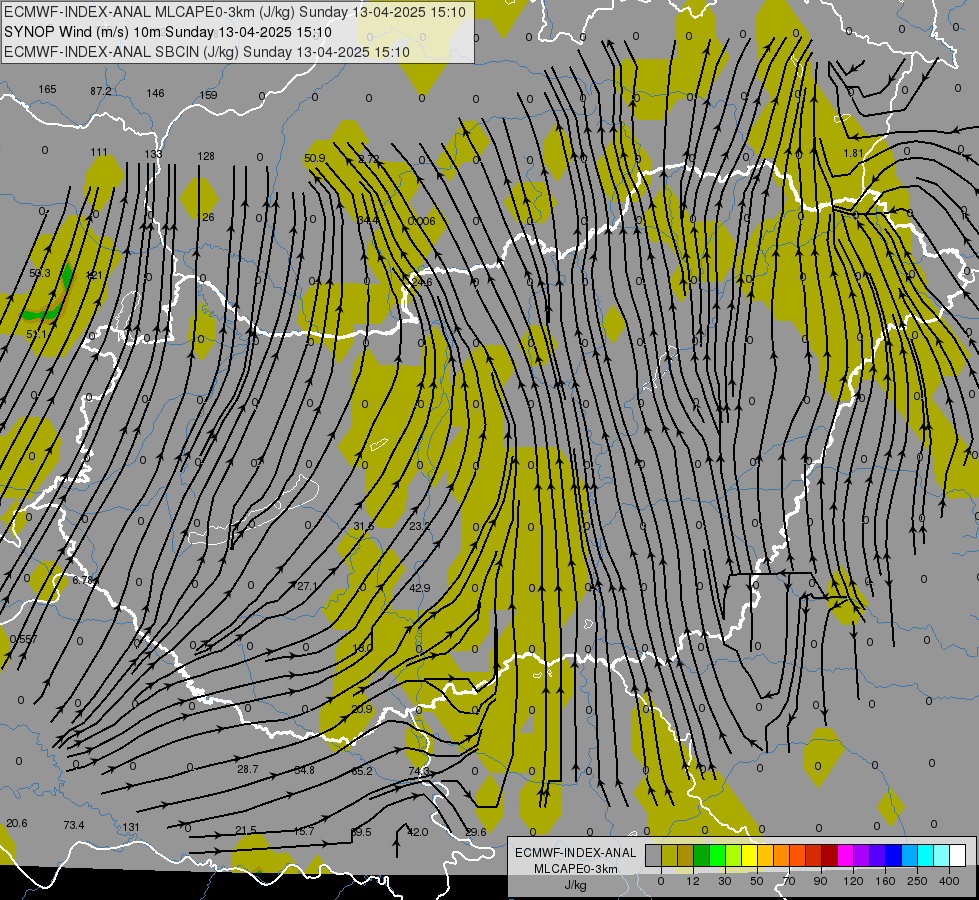Click the magenta legend color swatch
Viewport: 979px width, 900px height.
point(845,855)
